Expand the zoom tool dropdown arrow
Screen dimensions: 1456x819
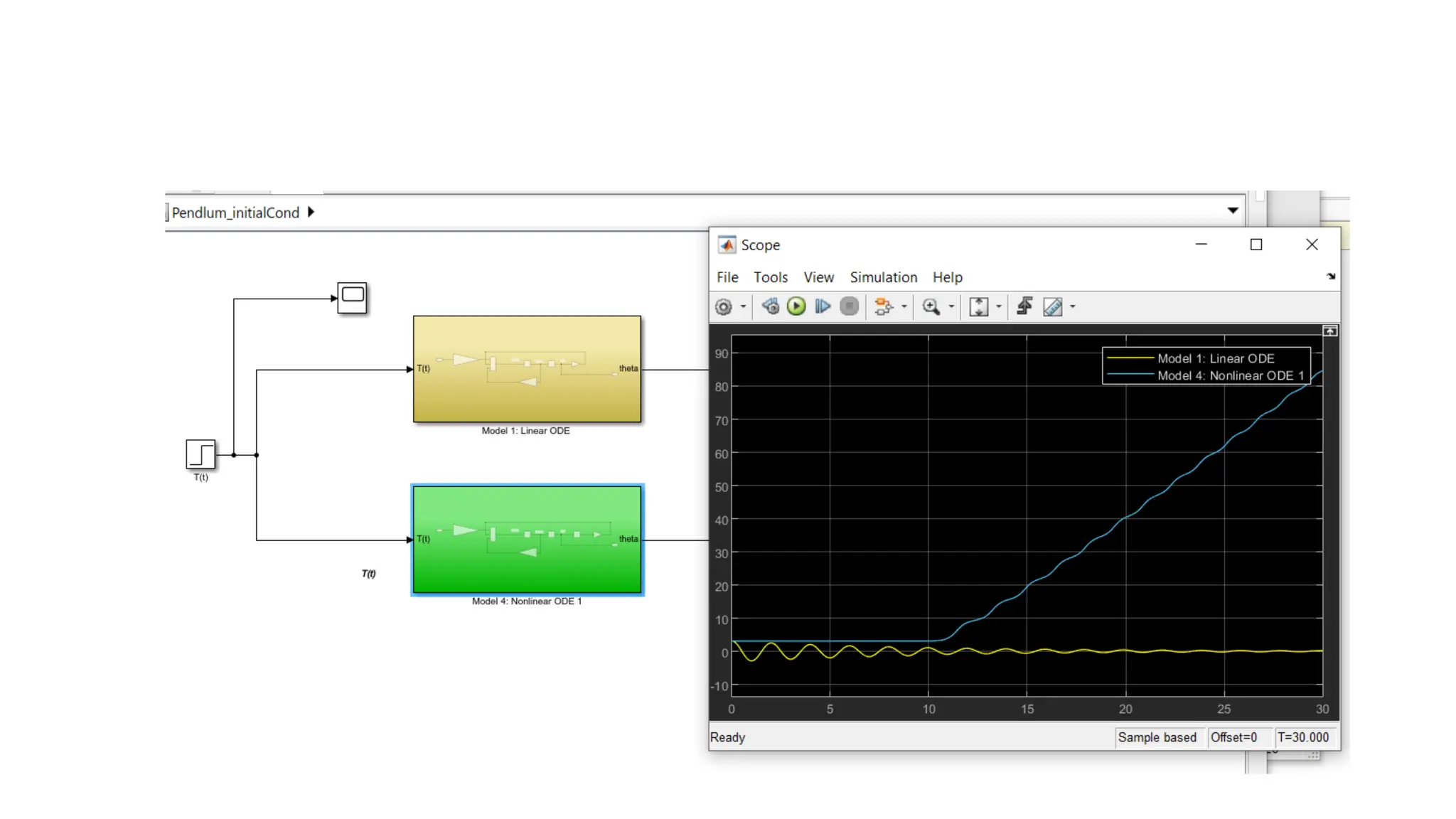click(951, 306)
